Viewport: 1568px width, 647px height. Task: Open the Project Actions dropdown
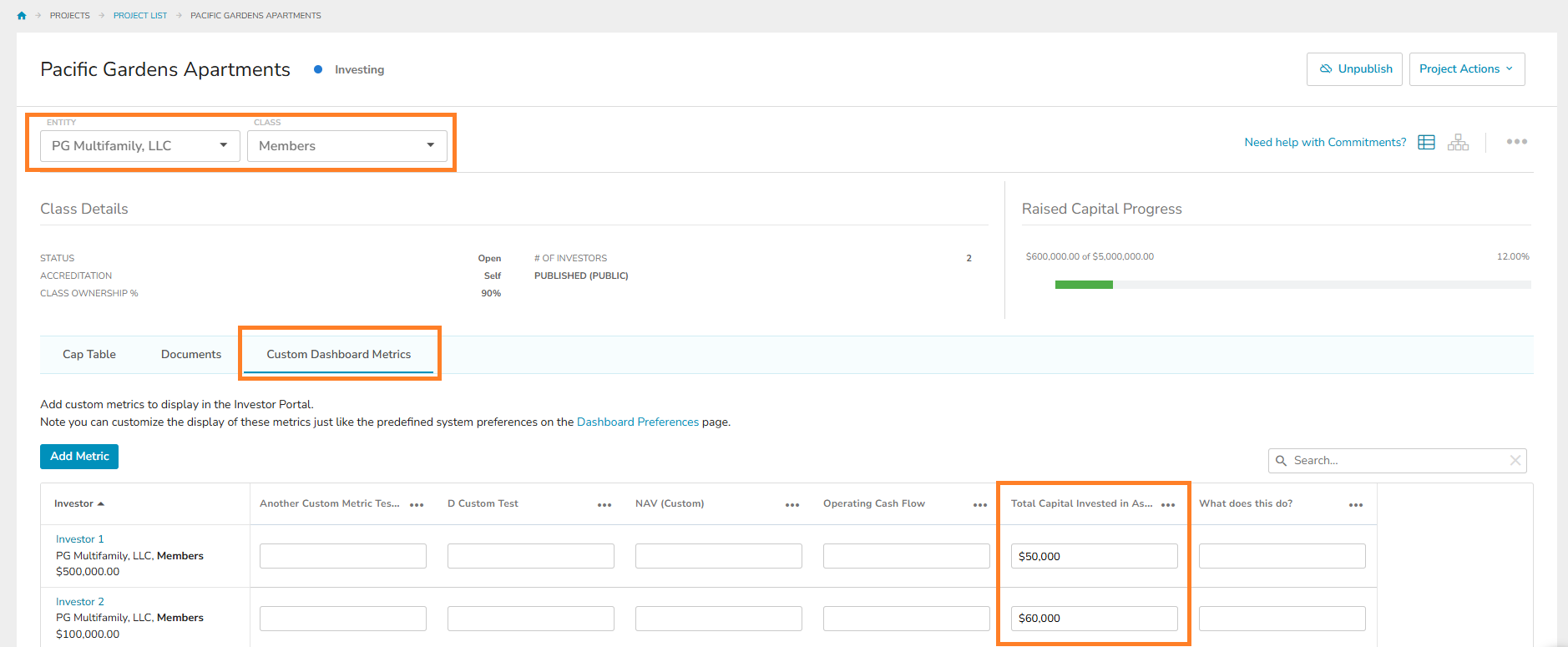pyautogui.click(x=1466, y=69)
